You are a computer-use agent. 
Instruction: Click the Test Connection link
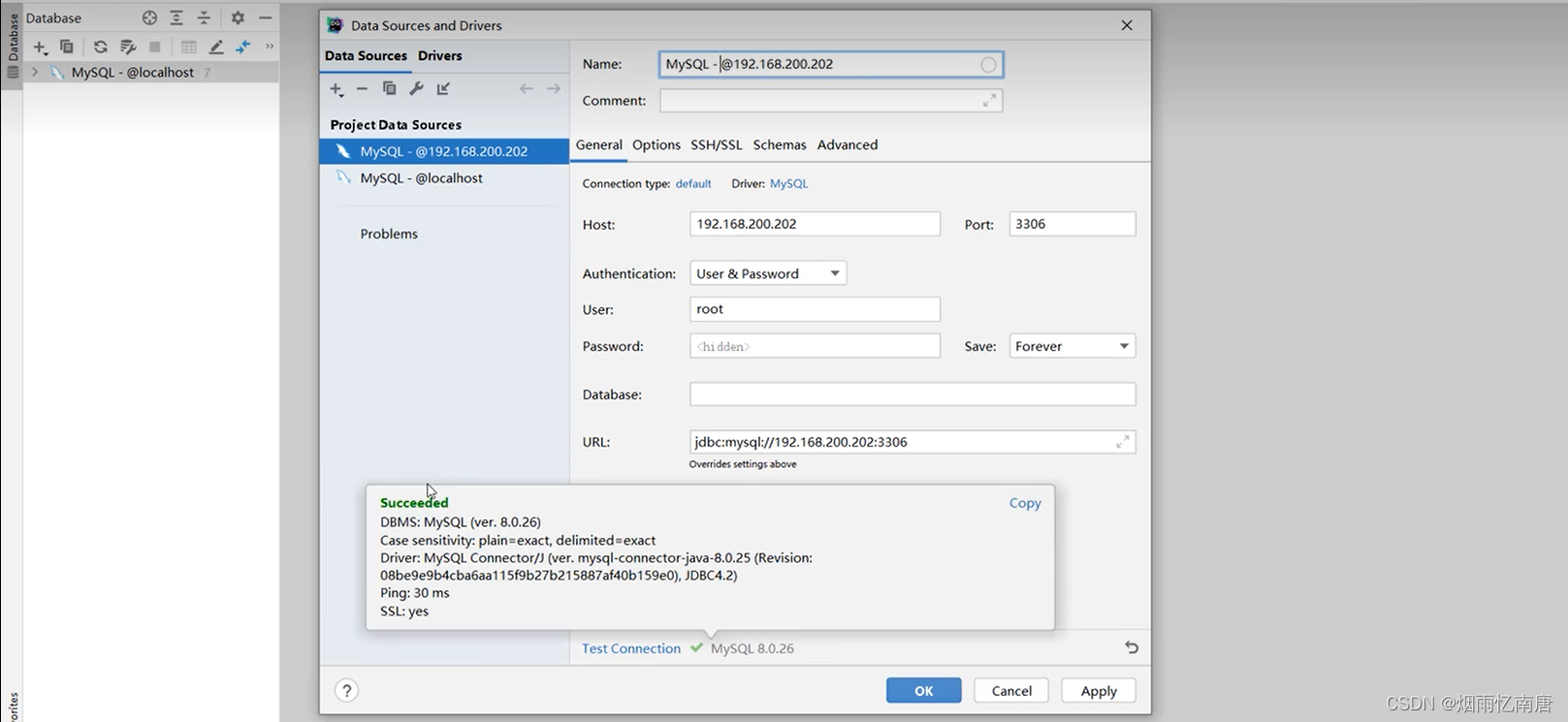point(631,649)
